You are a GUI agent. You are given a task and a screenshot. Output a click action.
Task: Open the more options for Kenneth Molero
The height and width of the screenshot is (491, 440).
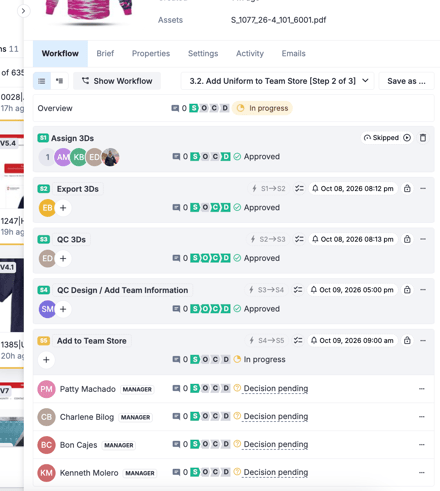pos(422,473)
